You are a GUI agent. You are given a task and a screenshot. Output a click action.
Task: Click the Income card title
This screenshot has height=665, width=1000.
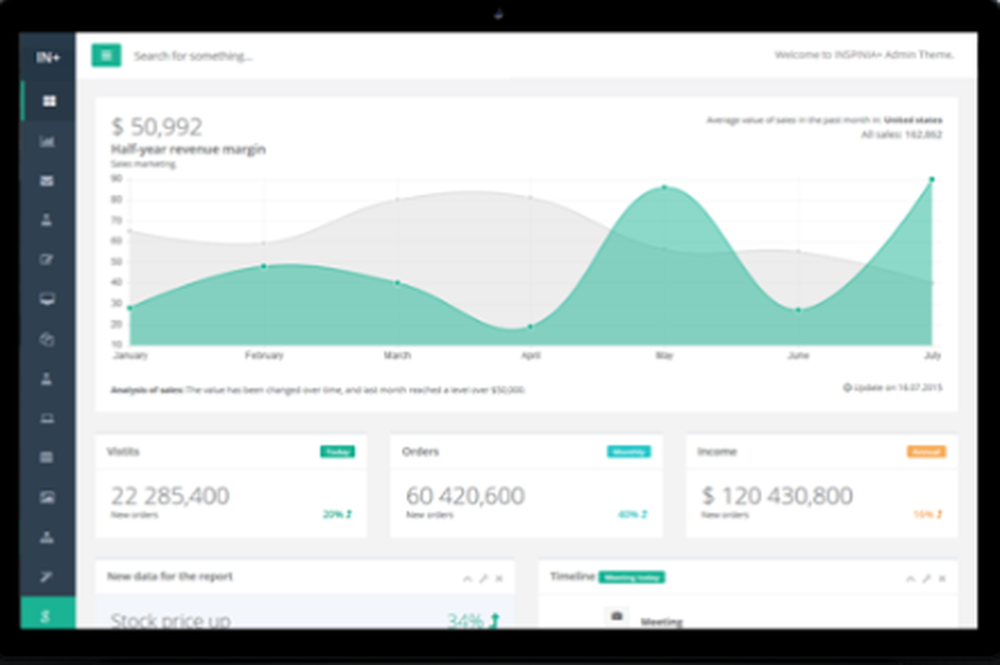(717, 451)
